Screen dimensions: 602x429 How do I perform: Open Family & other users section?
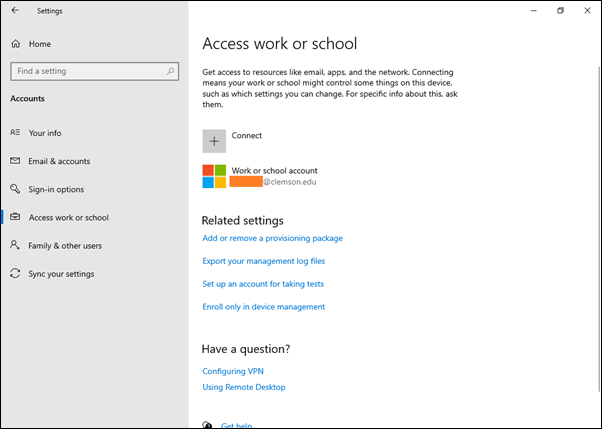pos(65,245)
